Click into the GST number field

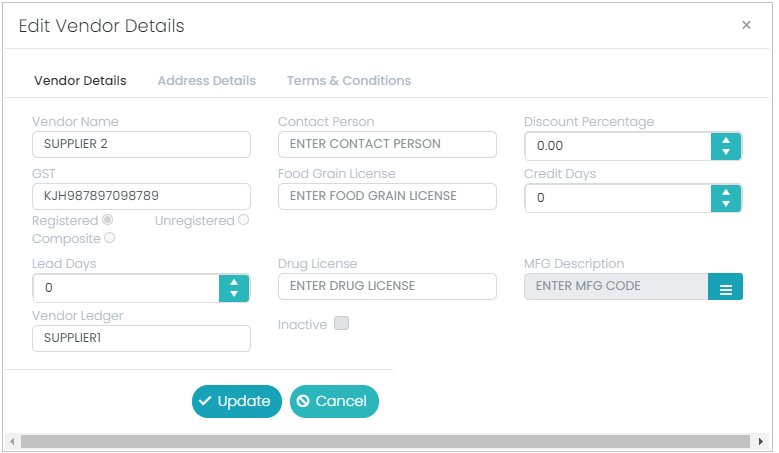(x=141, y=196)
